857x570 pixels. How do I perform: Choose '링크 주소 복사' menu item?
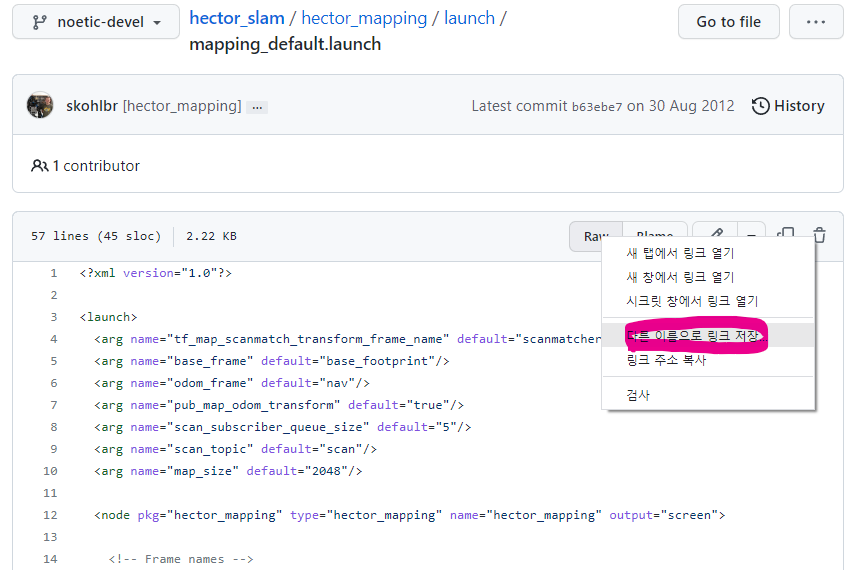(708, 360)
